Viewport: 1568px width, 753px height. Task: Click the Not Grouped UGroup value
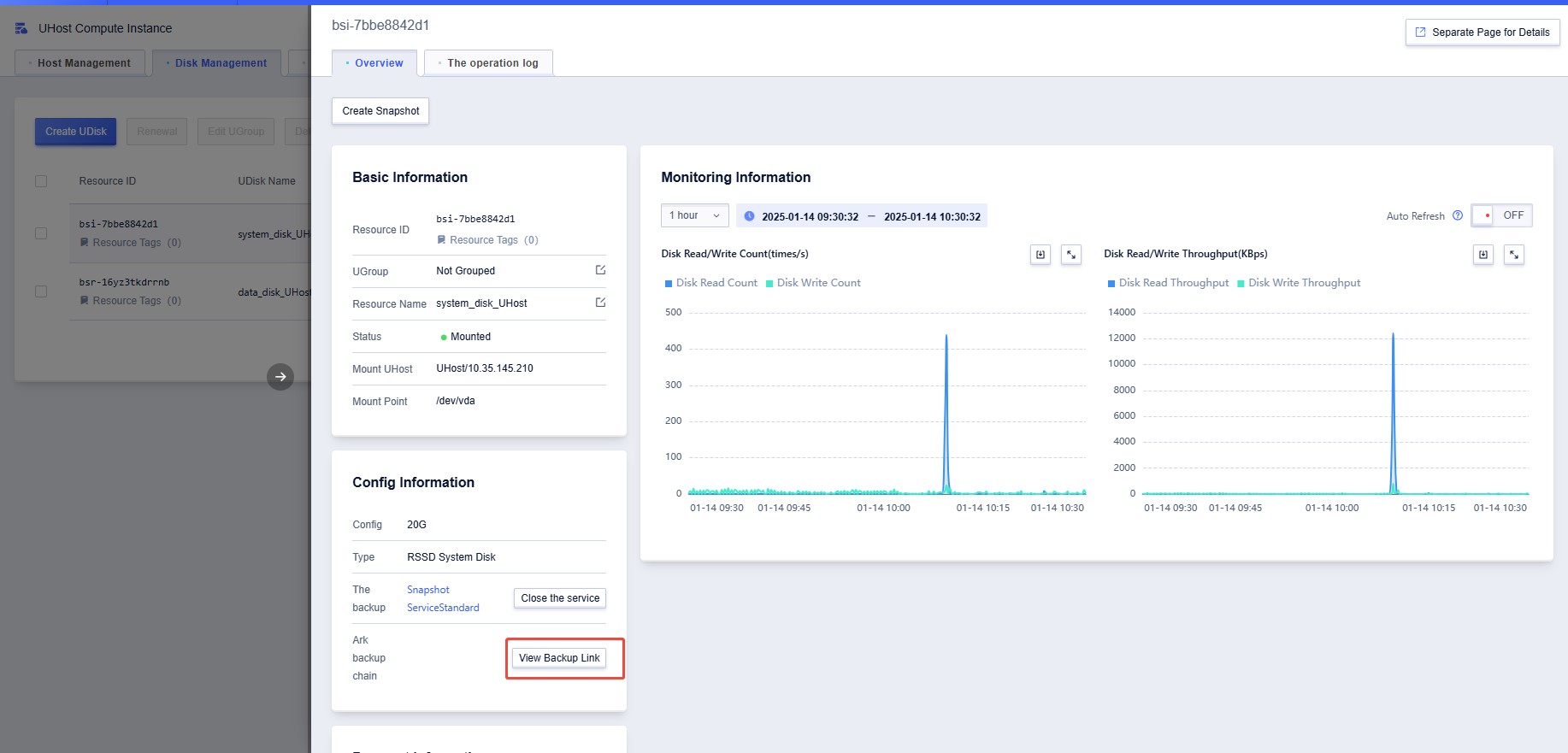[465, 271]
